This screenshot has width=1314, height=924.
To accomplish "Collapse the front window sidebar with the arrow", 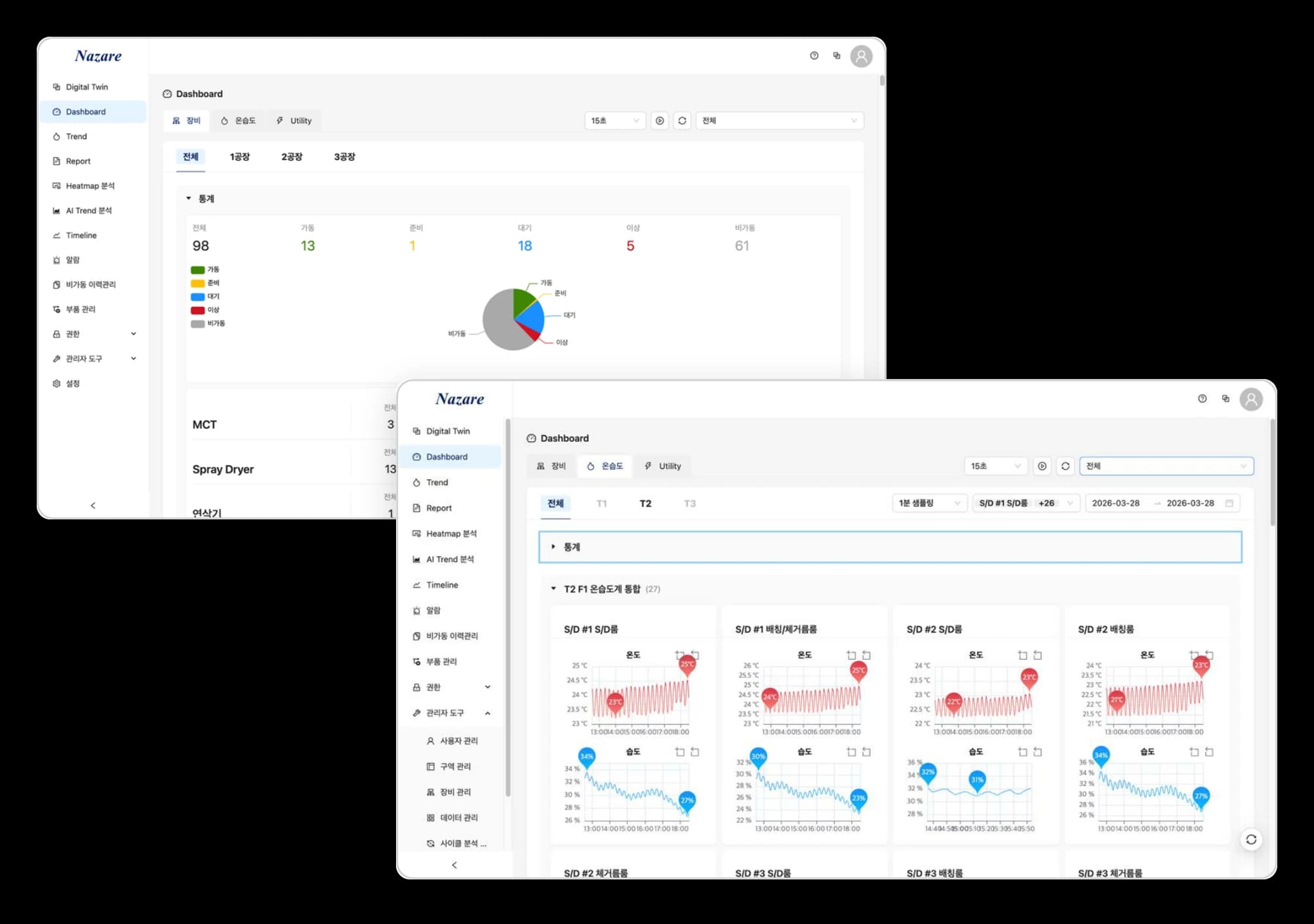I will click(x=454, y=865).
